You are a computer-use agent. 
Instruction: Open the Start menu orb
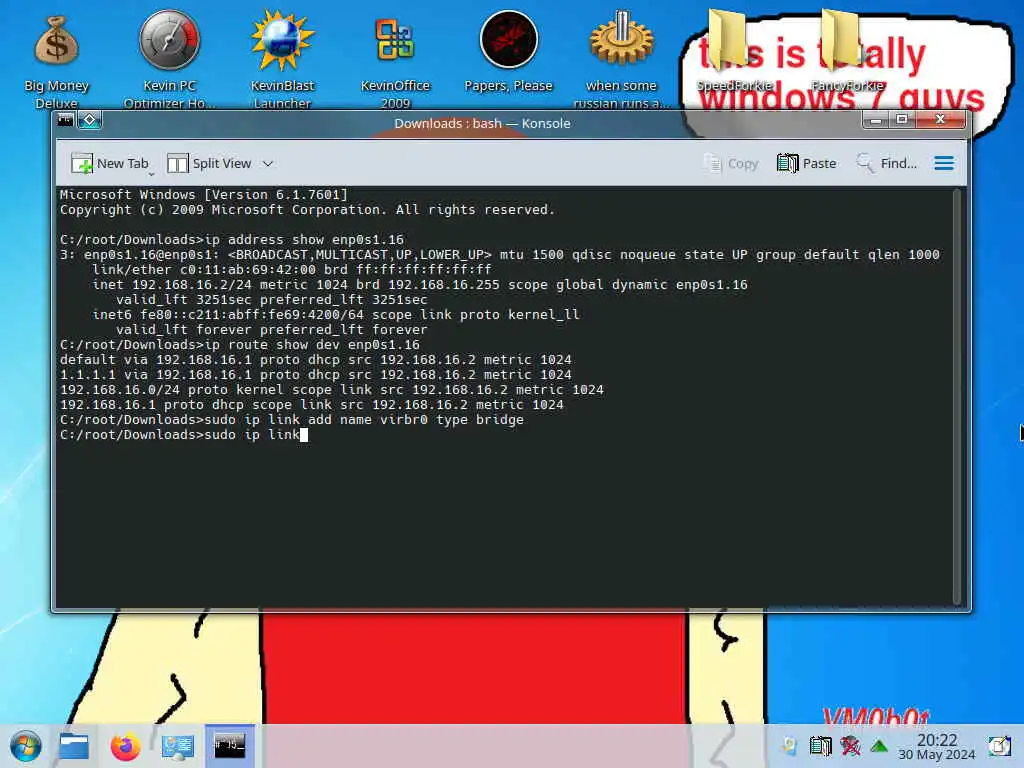pos(25,746)
